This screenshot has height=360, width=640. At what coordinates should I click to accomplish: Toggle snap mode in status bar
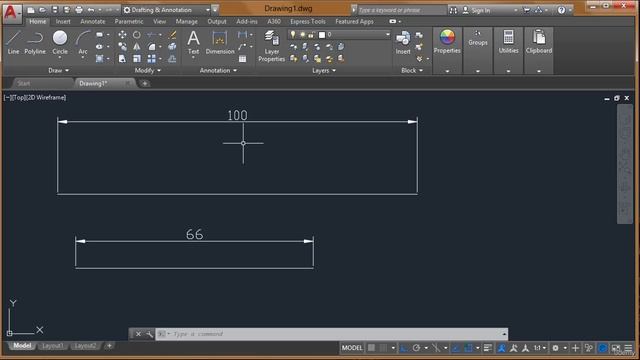point(383,348)
